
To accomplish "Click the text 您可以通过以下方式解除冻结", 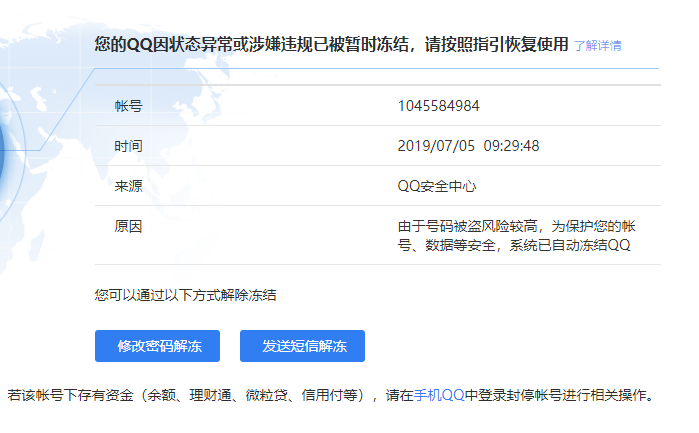I will [185, 295].
